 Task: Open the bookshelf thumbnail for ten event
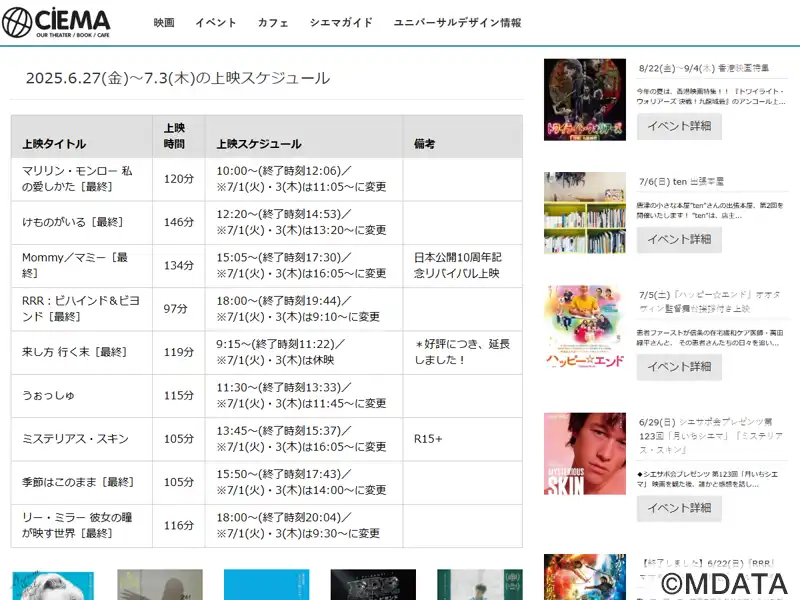(x=585, y=213)
